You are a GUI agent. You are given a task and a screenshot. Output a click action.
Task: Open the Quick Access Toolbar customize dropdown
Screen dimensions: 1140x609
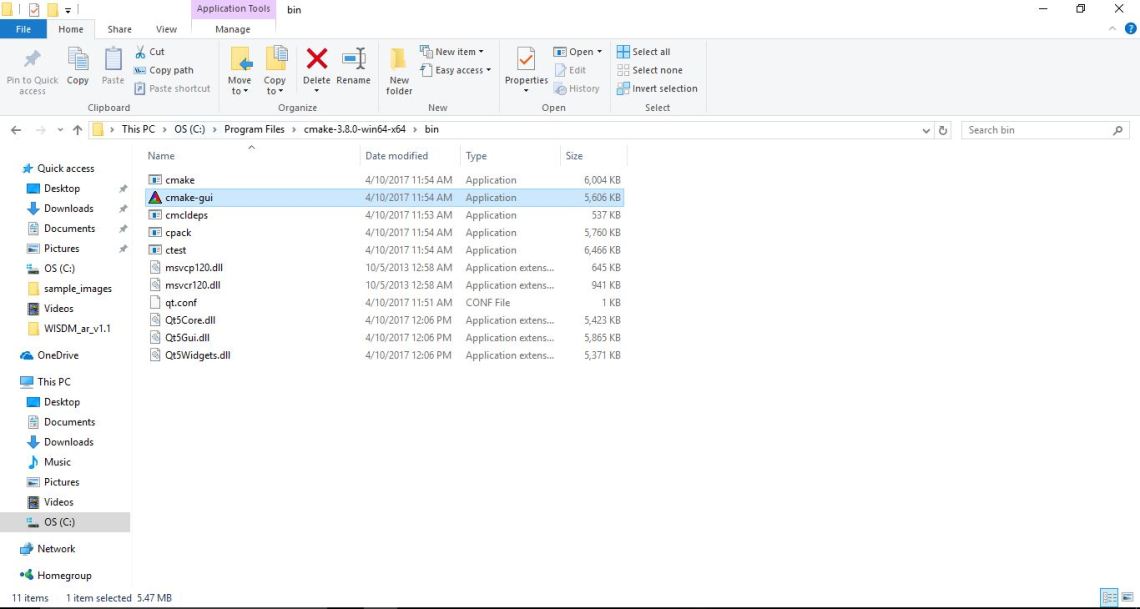point(68,10)
